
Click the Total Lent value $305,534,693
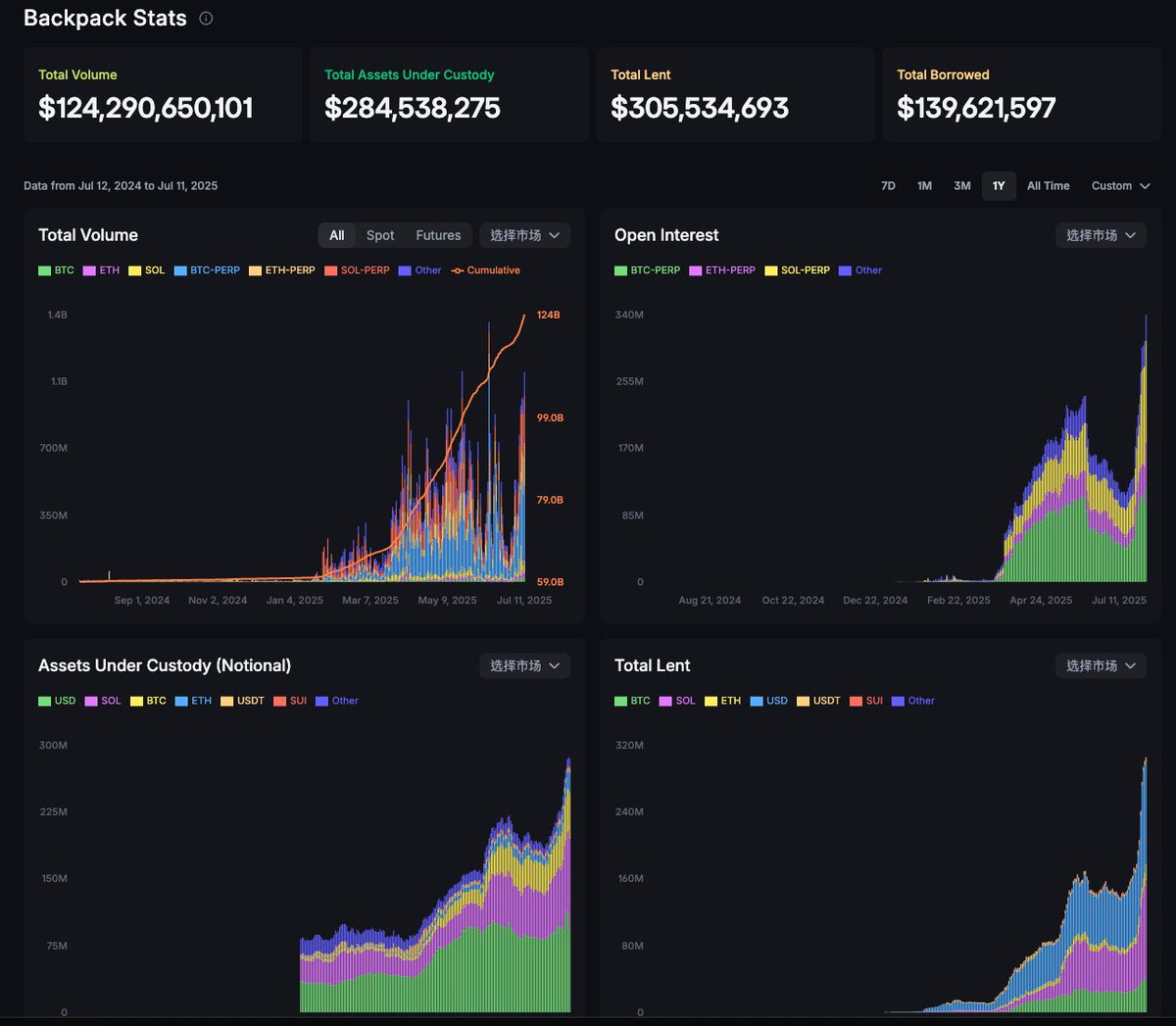(x=700, y=108)
